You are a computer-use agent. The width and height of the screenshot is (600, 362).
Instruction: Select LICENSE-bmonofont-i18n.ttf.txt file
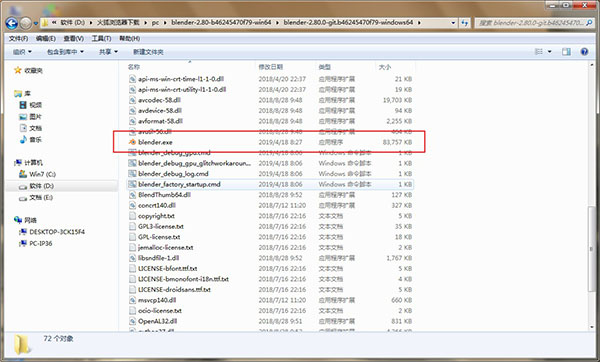(x=270, y=279)
